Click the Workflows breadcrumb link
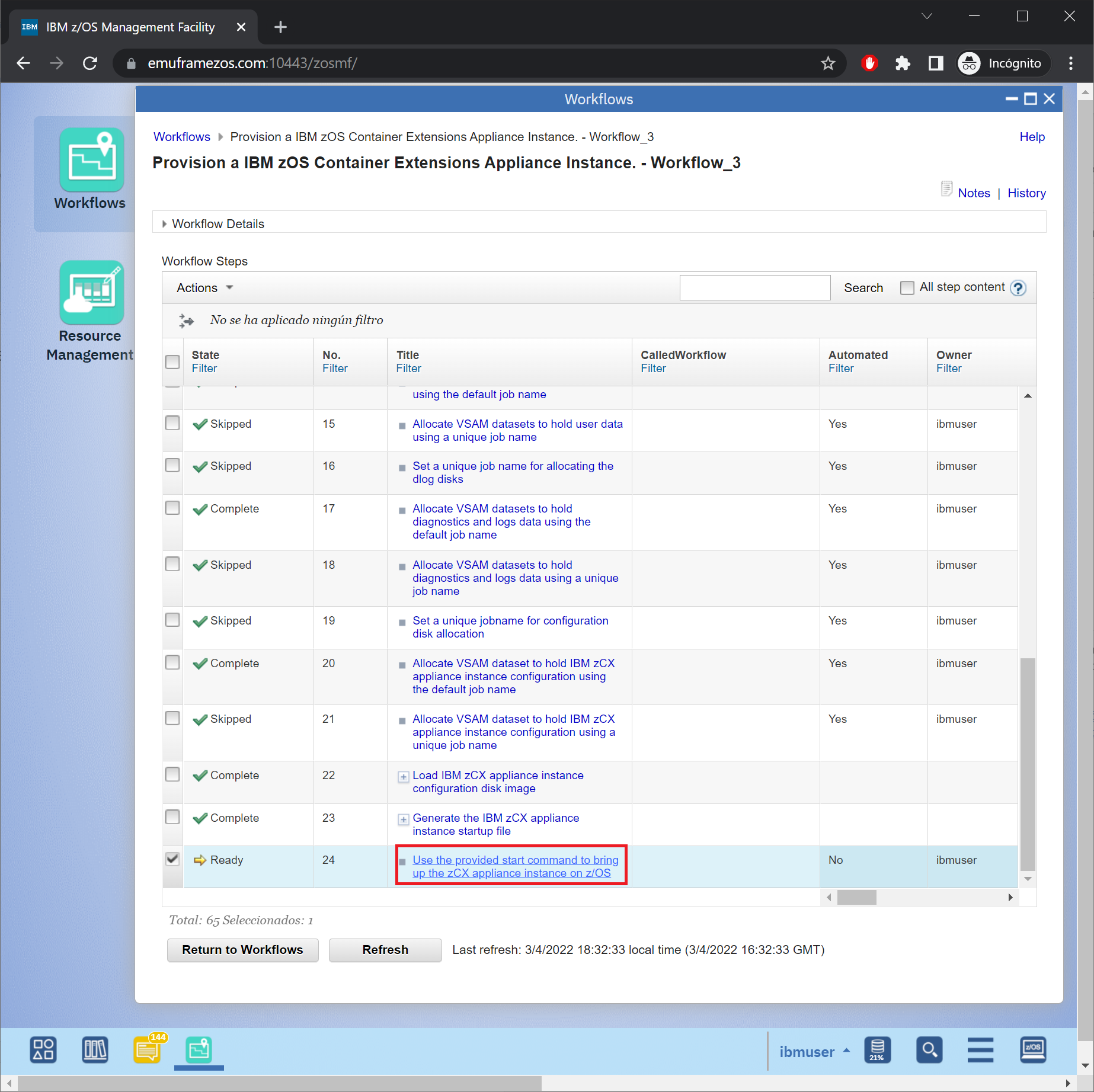The height and width of the screenshot is (1092, 1094). [181, 137]
